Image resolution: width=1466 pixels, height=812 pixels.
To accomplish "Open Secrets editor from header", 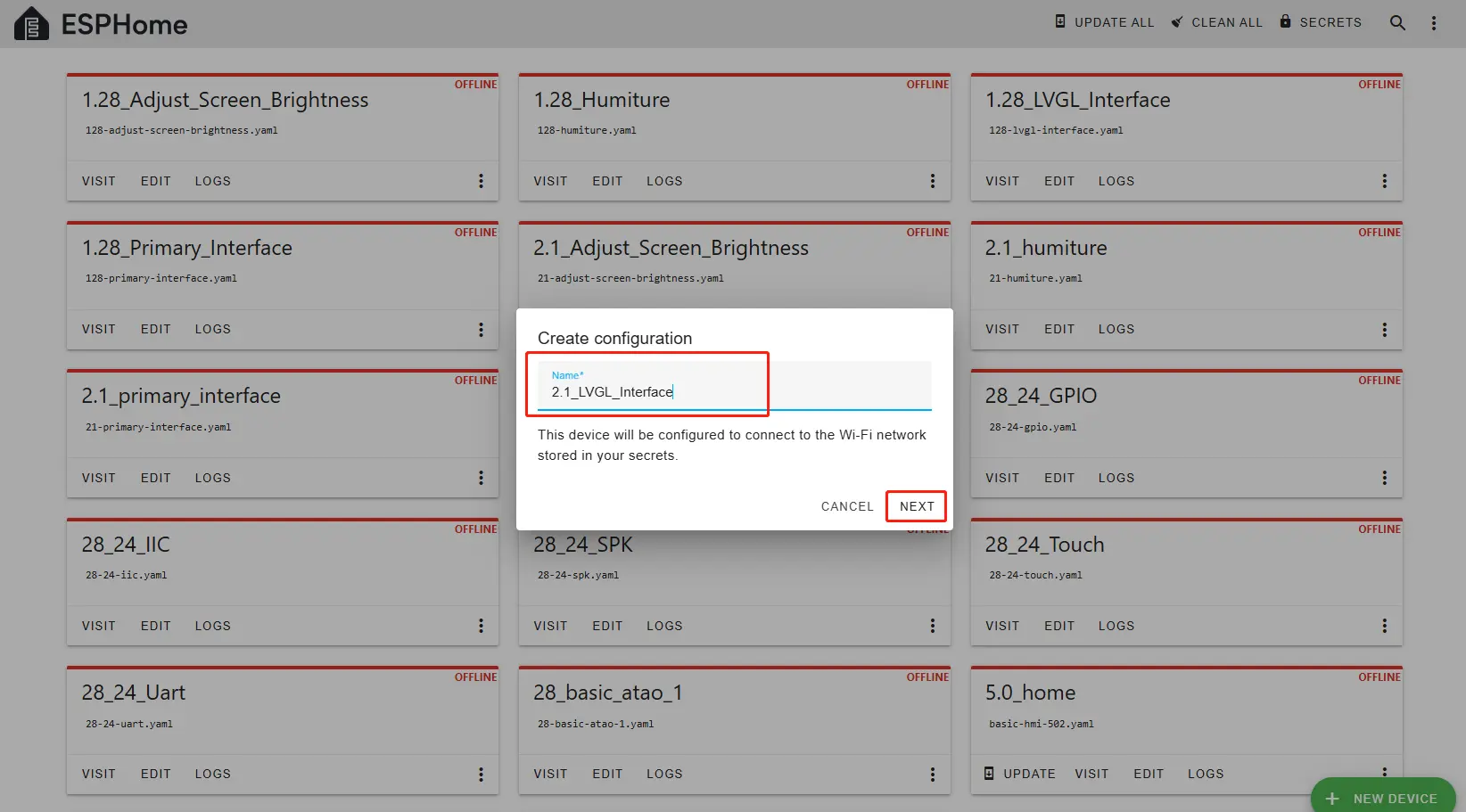I will tap(1321, 22).
